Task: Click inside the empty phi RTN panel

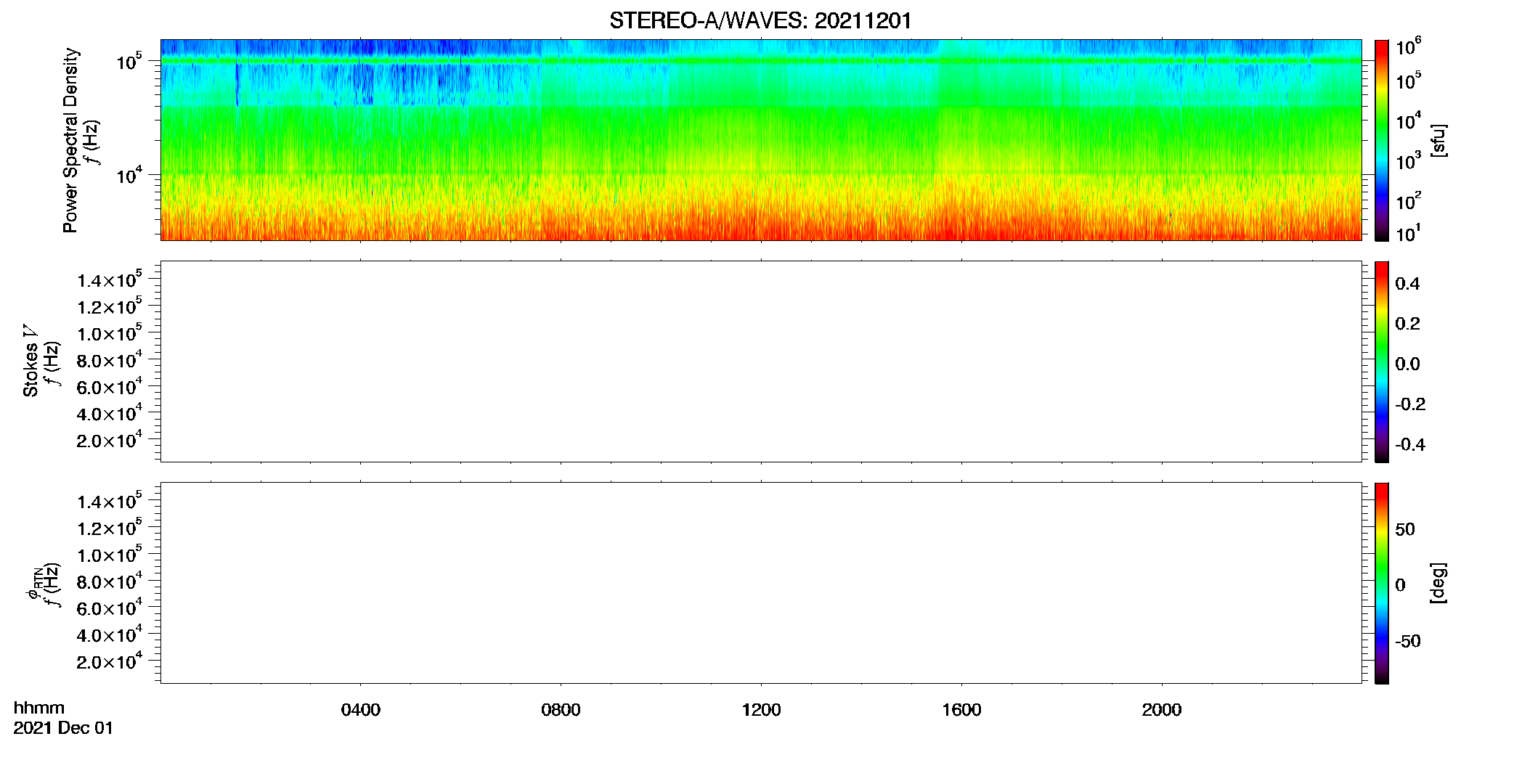Action: point(761,583)
